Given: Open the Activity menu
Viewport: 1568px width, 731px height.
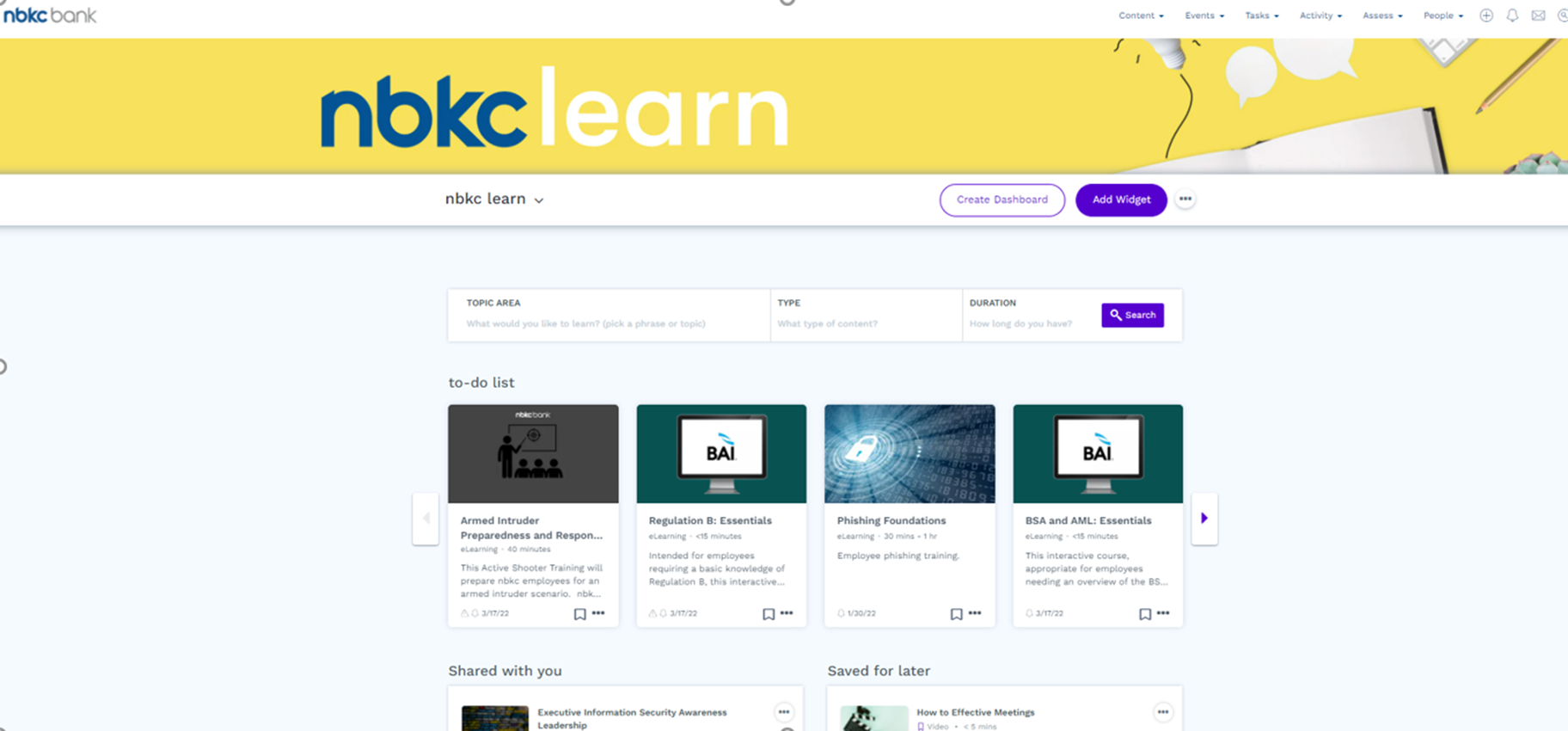Looking at the screenshot, I should tap(1320, 15).
